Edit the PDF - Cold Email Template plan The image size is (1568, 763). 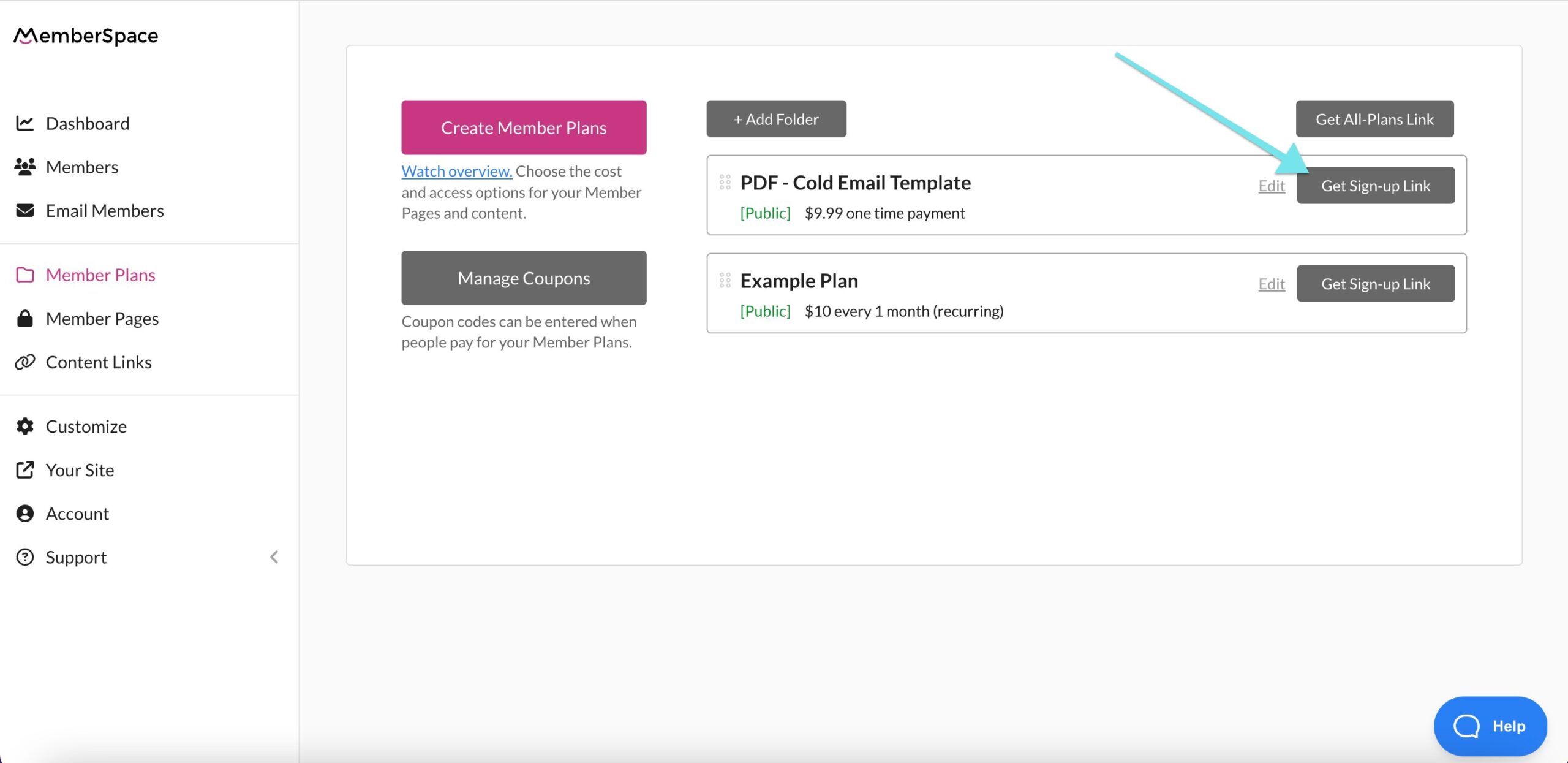point(1272,186)
